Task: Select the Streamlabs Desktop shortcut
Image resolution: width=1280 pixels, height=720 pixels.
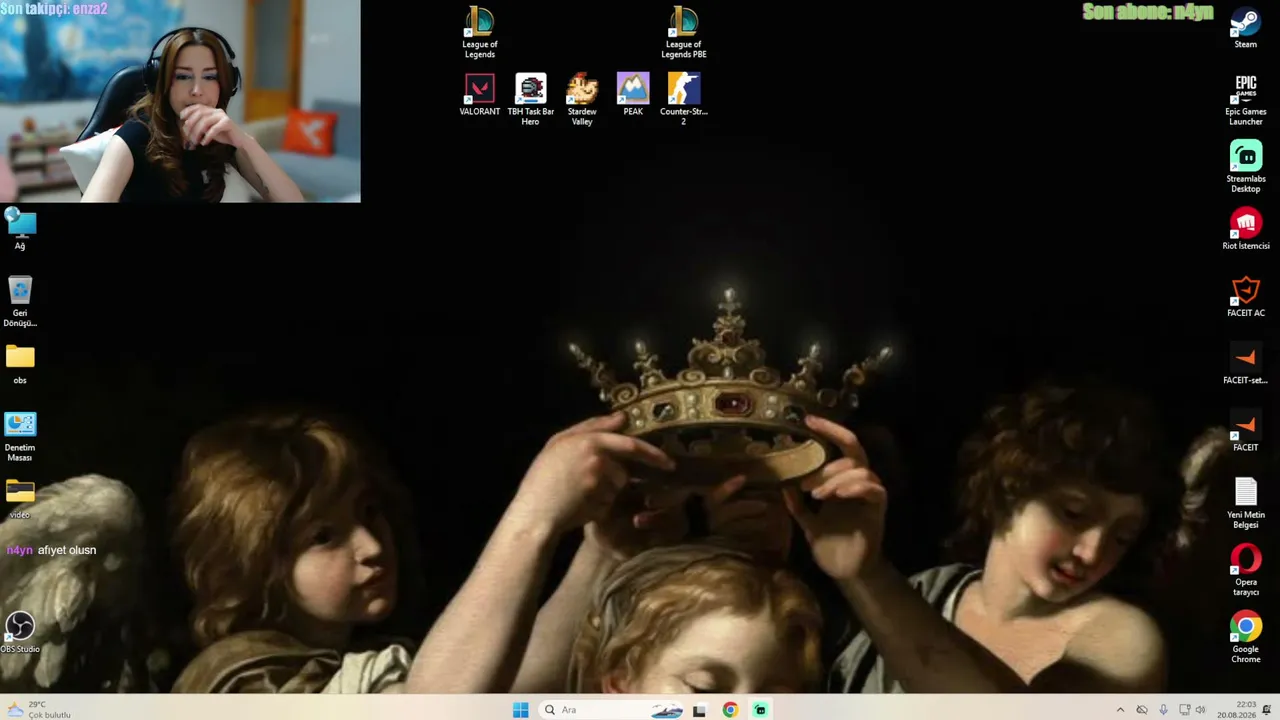Action: point(1245,166)
